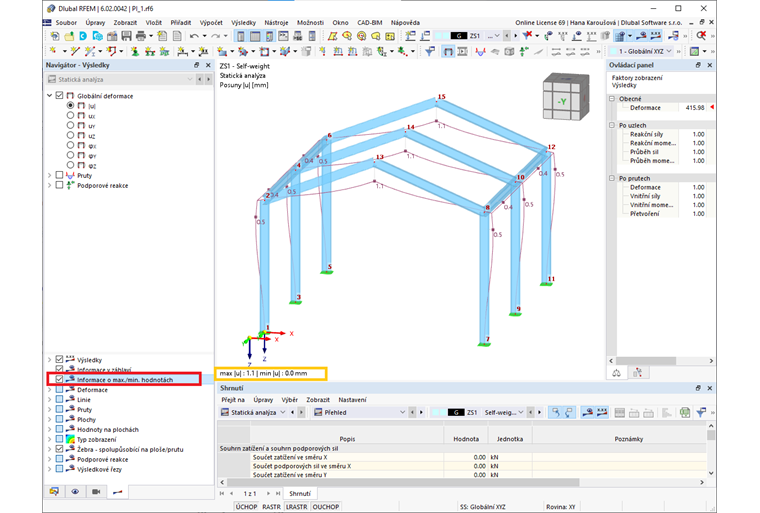Click the eye icon at navigator bottom
760x513 pixels.
(x=75, y=491)
